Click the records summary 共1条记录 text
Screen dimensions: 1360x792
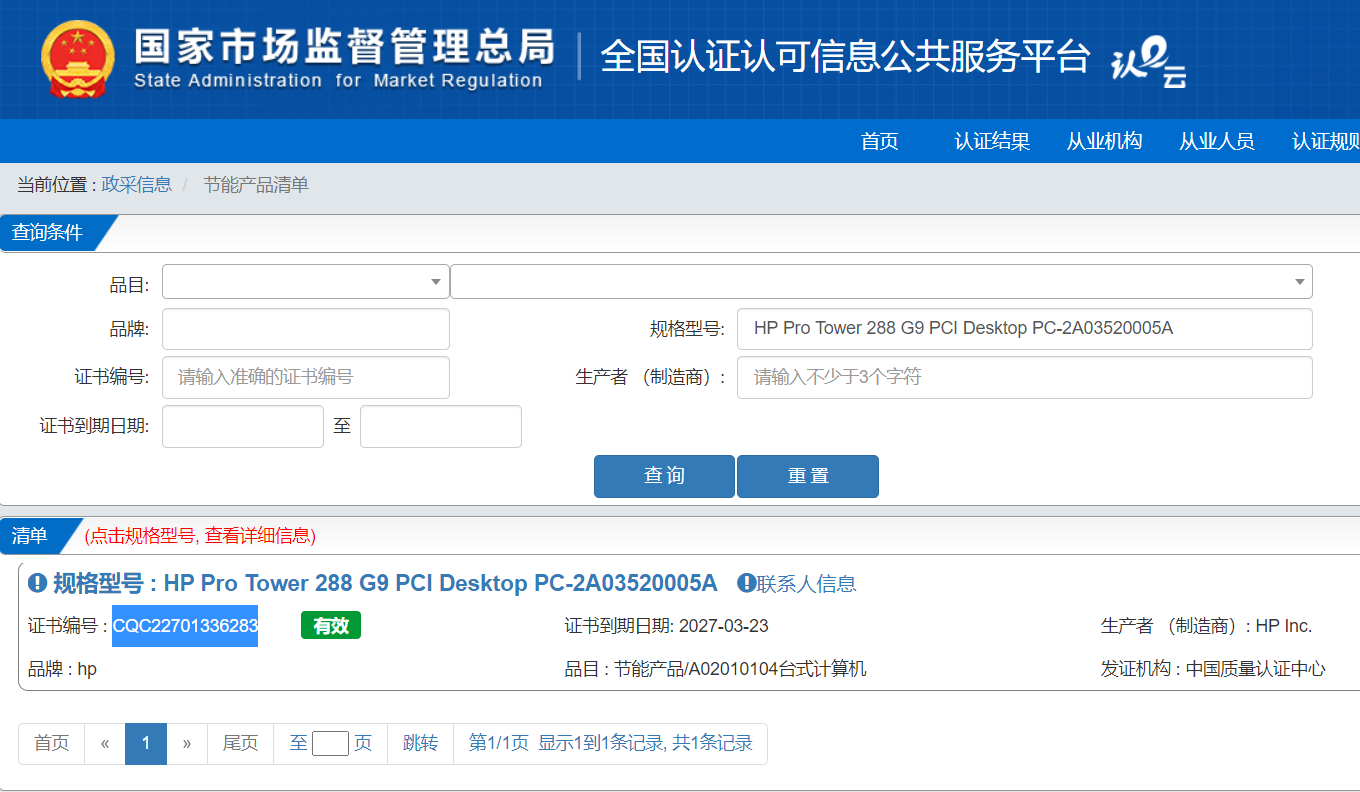712,744
